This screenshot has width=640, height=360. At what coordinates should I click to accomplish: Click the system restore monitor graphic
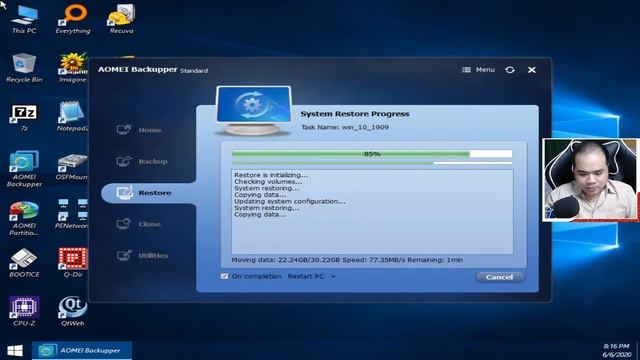[253, 110]
